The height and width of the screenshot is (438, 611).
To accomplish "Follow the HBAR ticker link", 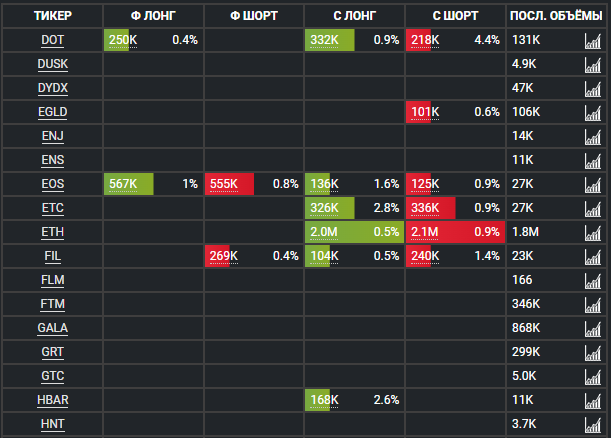I will tap(52, 400).
